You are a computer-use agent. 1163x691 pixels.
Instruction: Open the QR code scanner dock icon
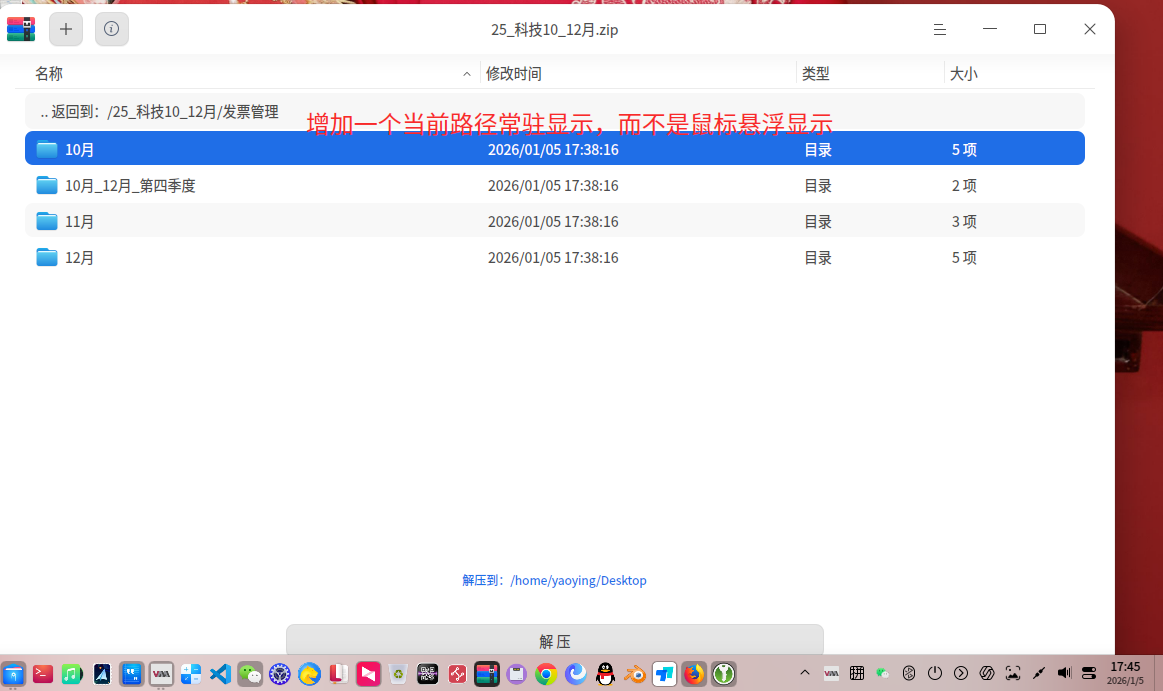pos(427,674)
